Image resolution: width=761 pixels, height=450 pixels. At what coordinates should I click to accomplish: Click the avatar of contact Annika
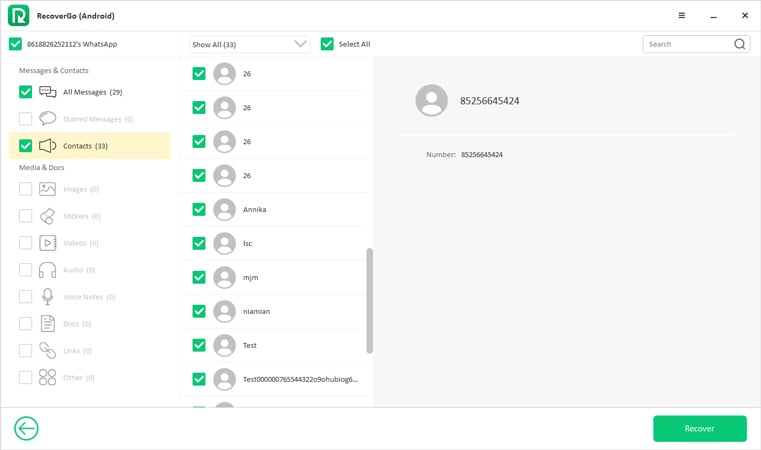pos(224,209)
